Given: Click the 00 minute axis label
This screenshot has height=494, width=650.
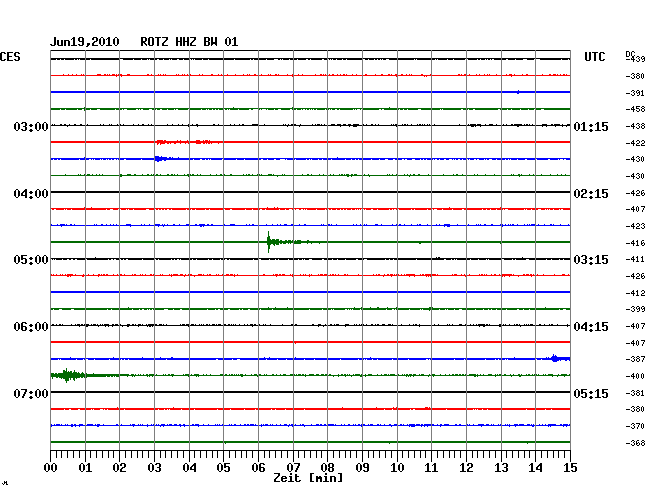Looking at the screenshot, I should click(x=50, y=467).
